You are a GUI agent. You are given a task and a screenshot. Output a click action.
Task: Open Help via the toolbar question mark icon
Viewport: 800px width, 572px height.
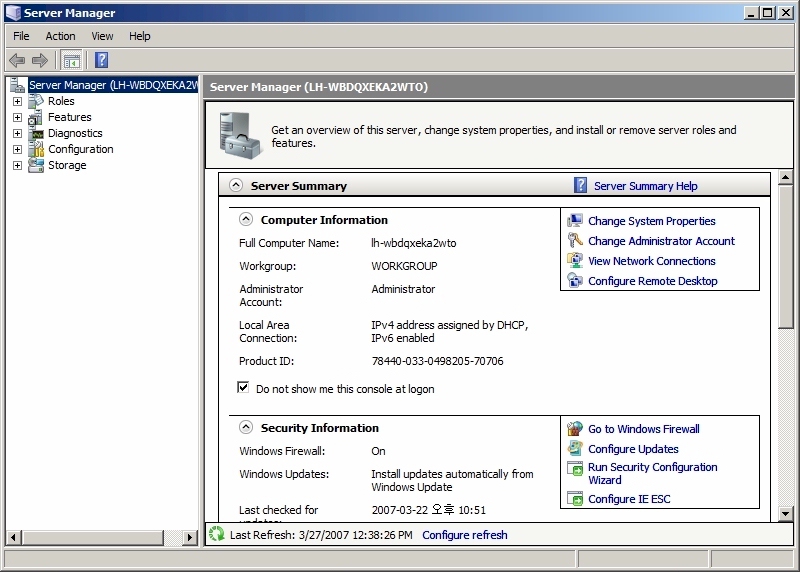click(x=102, y=60)
